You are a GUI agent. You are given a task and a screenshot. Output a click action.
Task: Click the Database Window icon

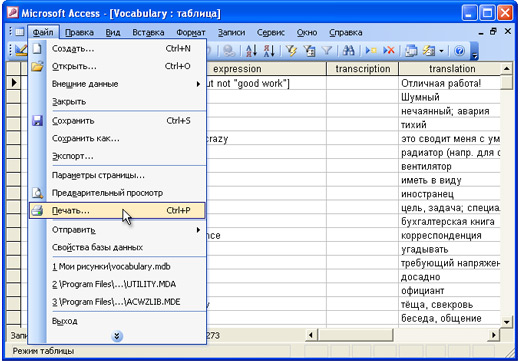(411, 51)
